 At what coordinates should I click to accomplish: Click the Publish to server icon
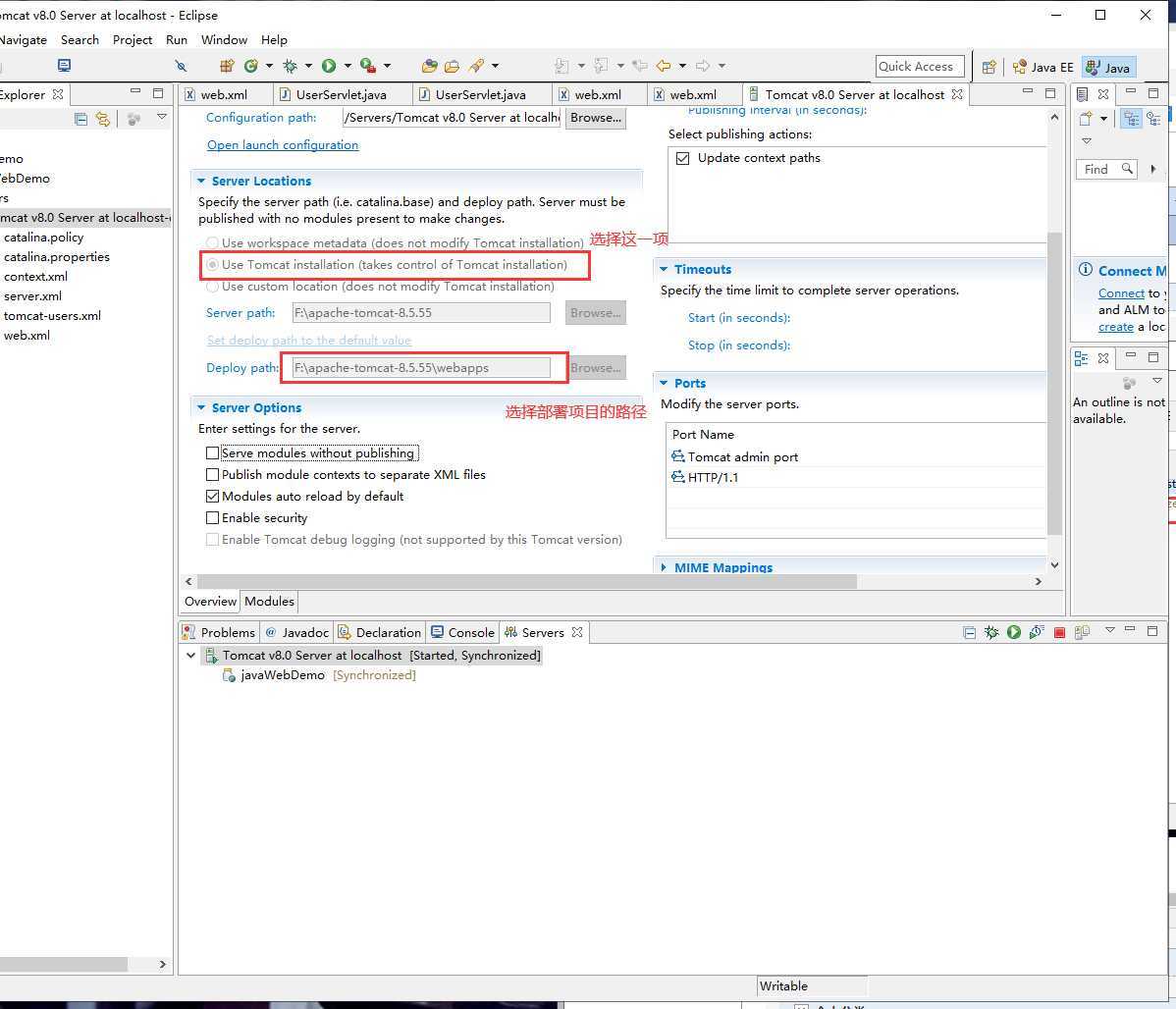[1082, 632]
